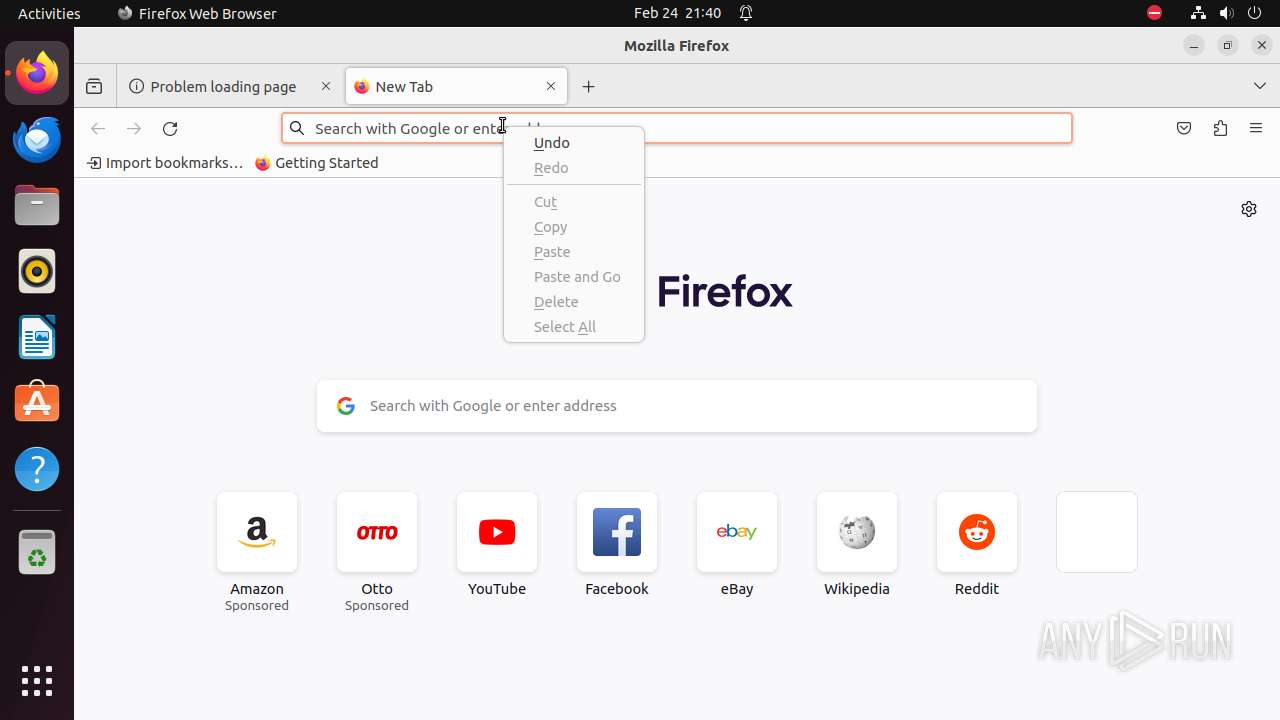Open the Trash in the dock
1280x720 pixels.
pyautogui.click(x=37, y=552)
